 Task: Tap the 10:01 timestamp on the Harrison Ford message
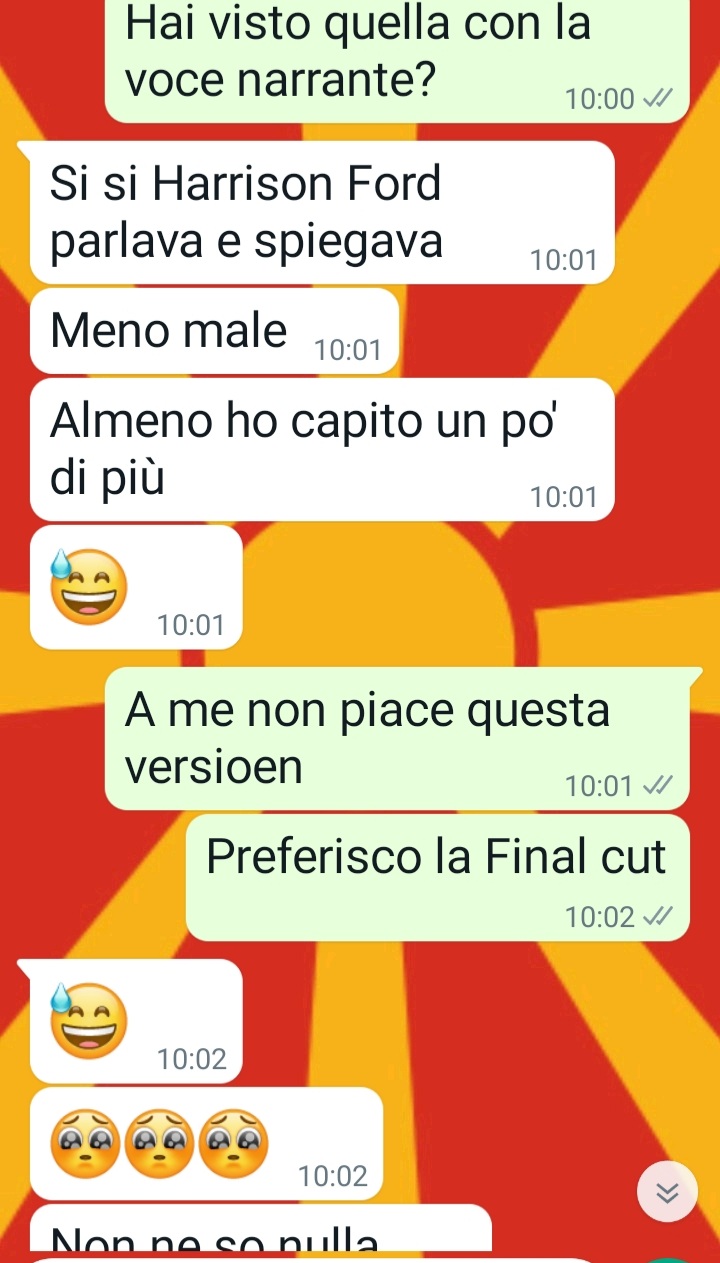click(x=564, y=261)
